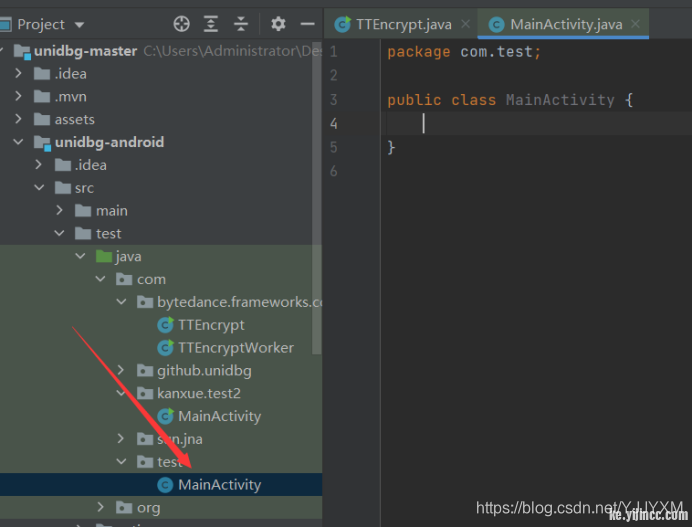
Task: Click line number 4 in the gutter
Action: (334, 123)
